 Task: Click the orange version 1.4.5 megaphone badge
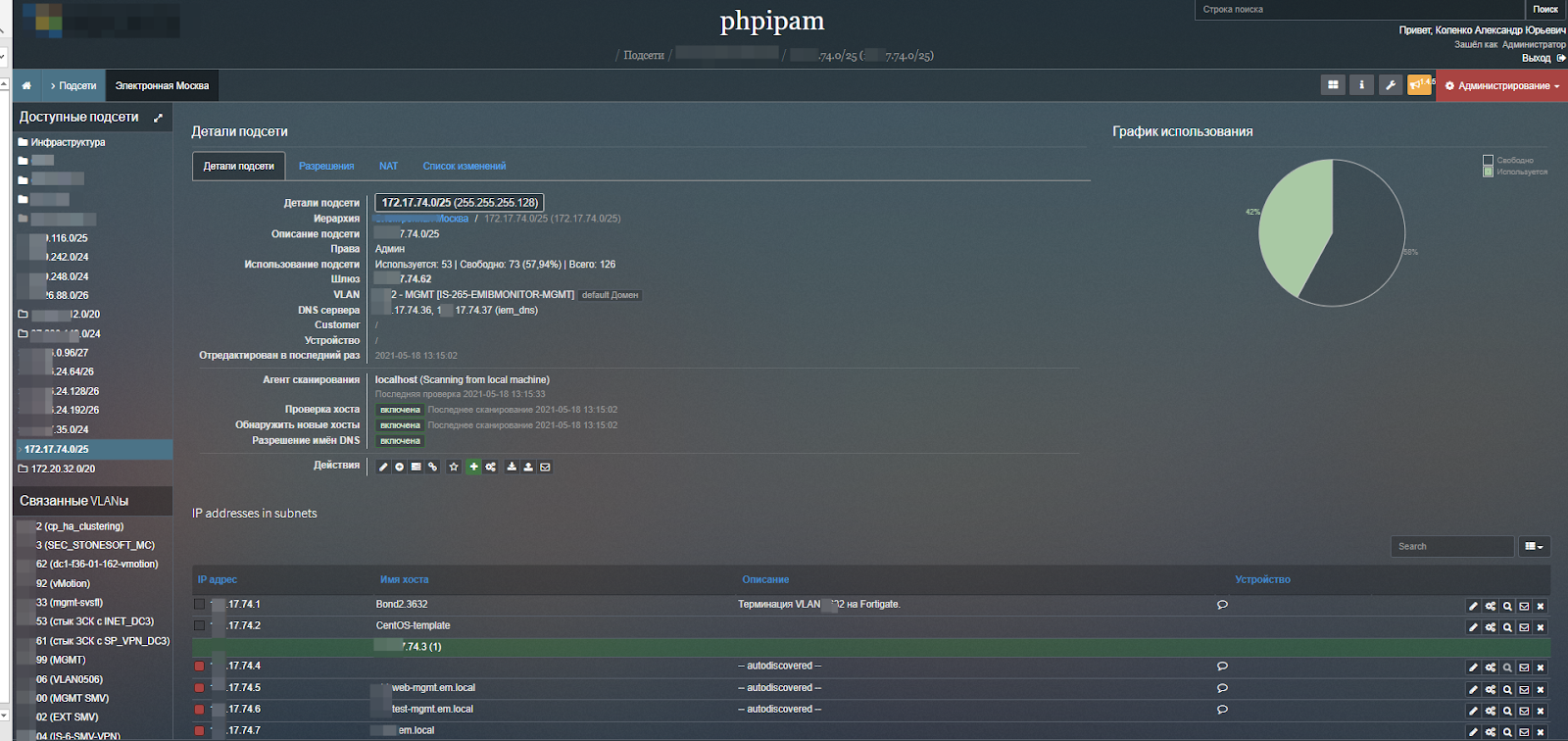pyautogui.click(x=1420, y=85)
